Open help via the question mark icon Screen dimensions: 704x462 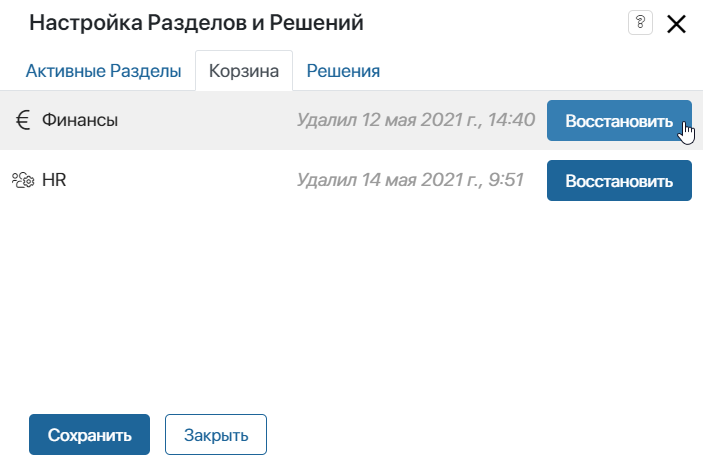[640, 22]
